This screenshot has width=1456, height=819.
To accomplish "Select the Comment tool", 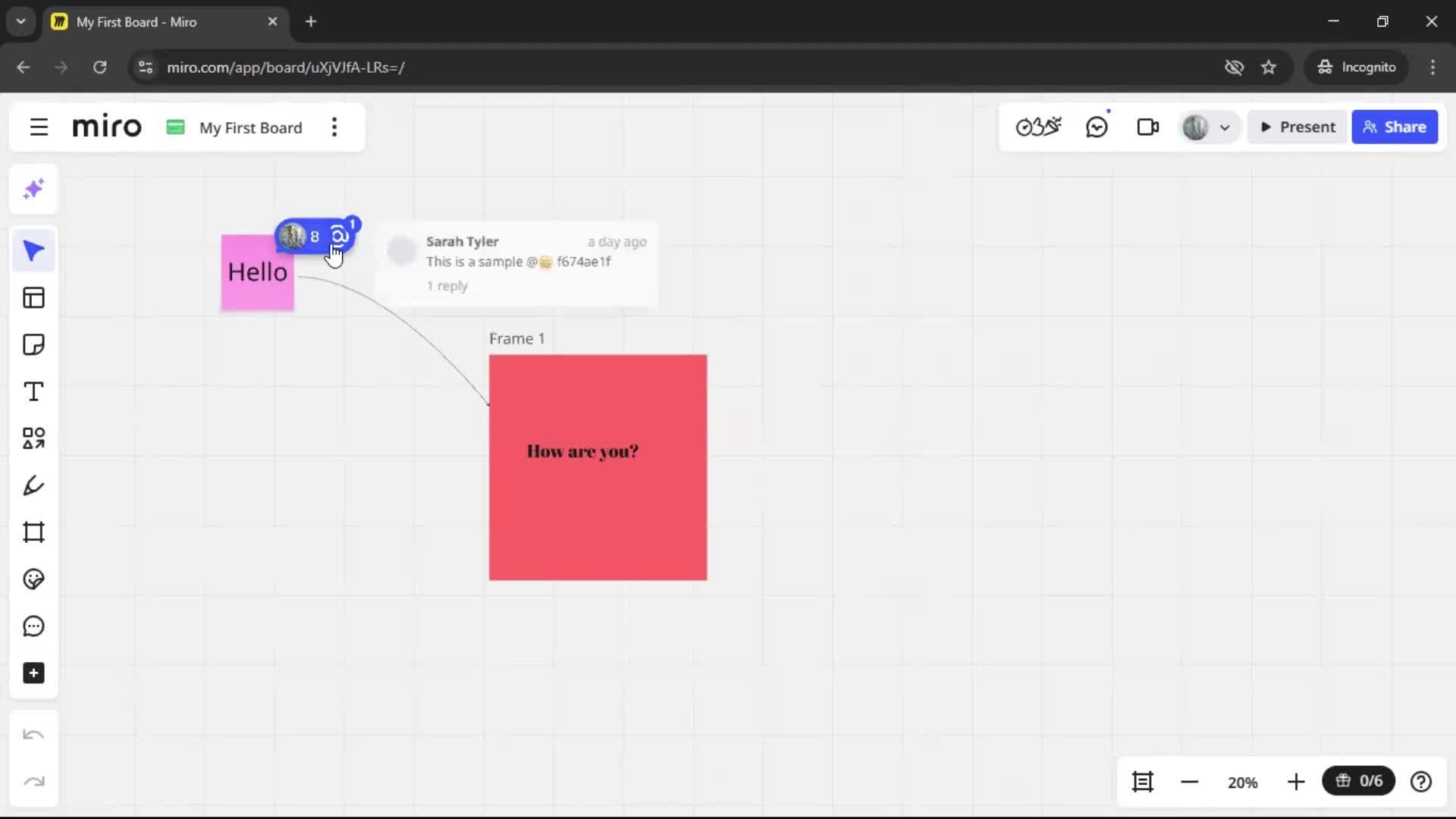I will 33,626.
